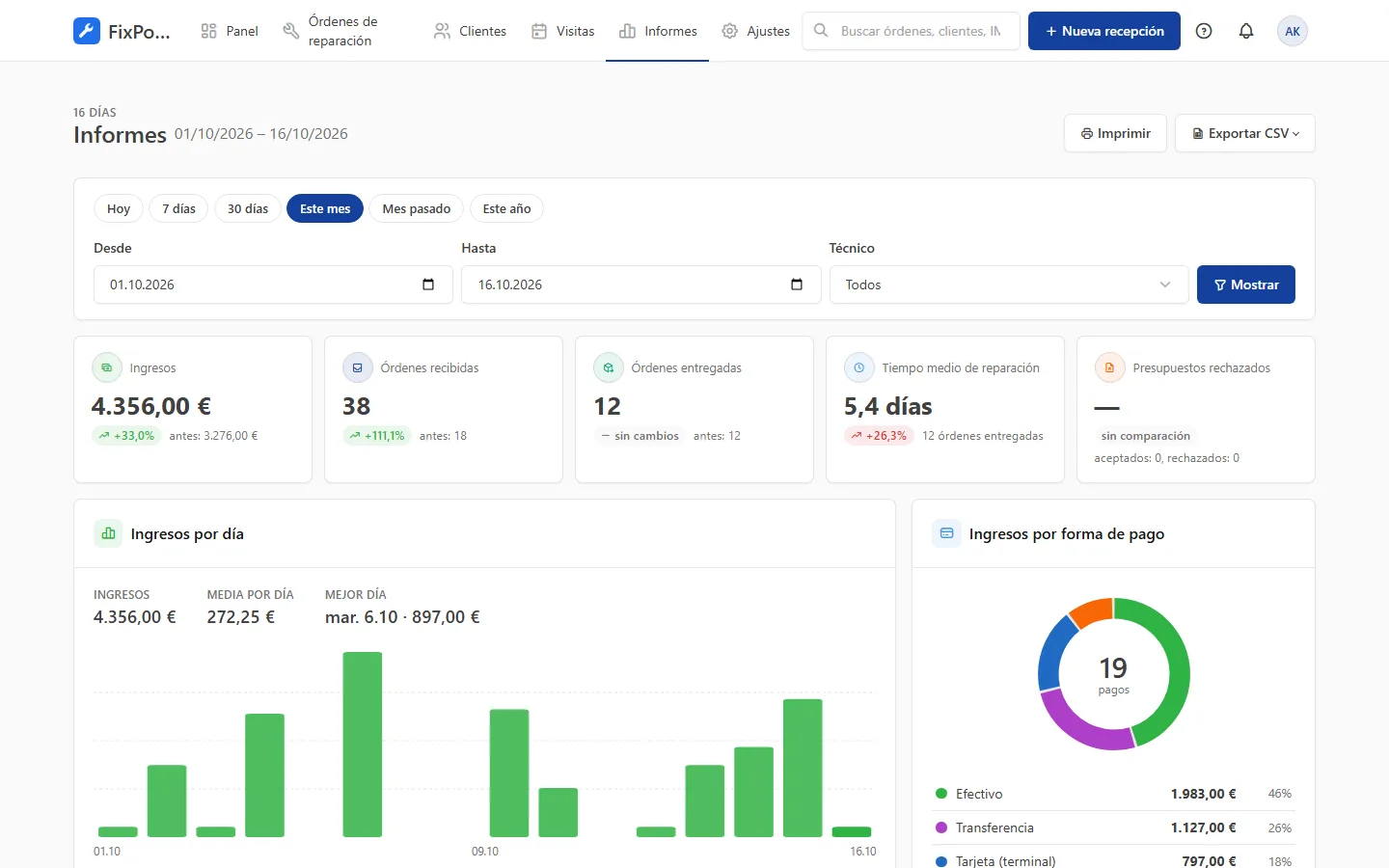The width and height of the screenshot is (1389, 868).
Task: Click the Presupuestos rechazados document icon
Action: (x=1110, y=367)
